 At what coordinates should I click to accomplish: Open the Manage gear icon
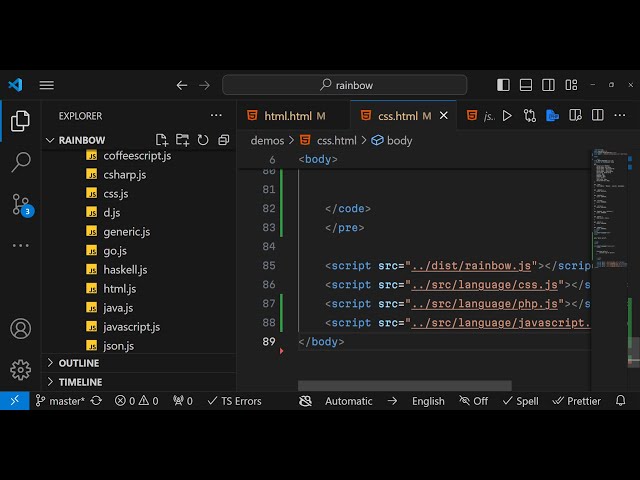[x=20, y=370]
